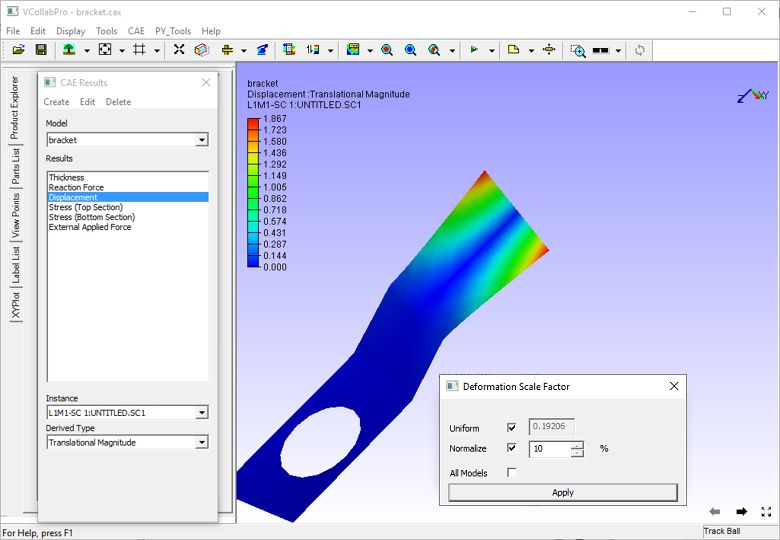The width and height of the screenshot is (780, 540).
Task: Click the fit-to-view frame icon
Action: pos(105,50)
